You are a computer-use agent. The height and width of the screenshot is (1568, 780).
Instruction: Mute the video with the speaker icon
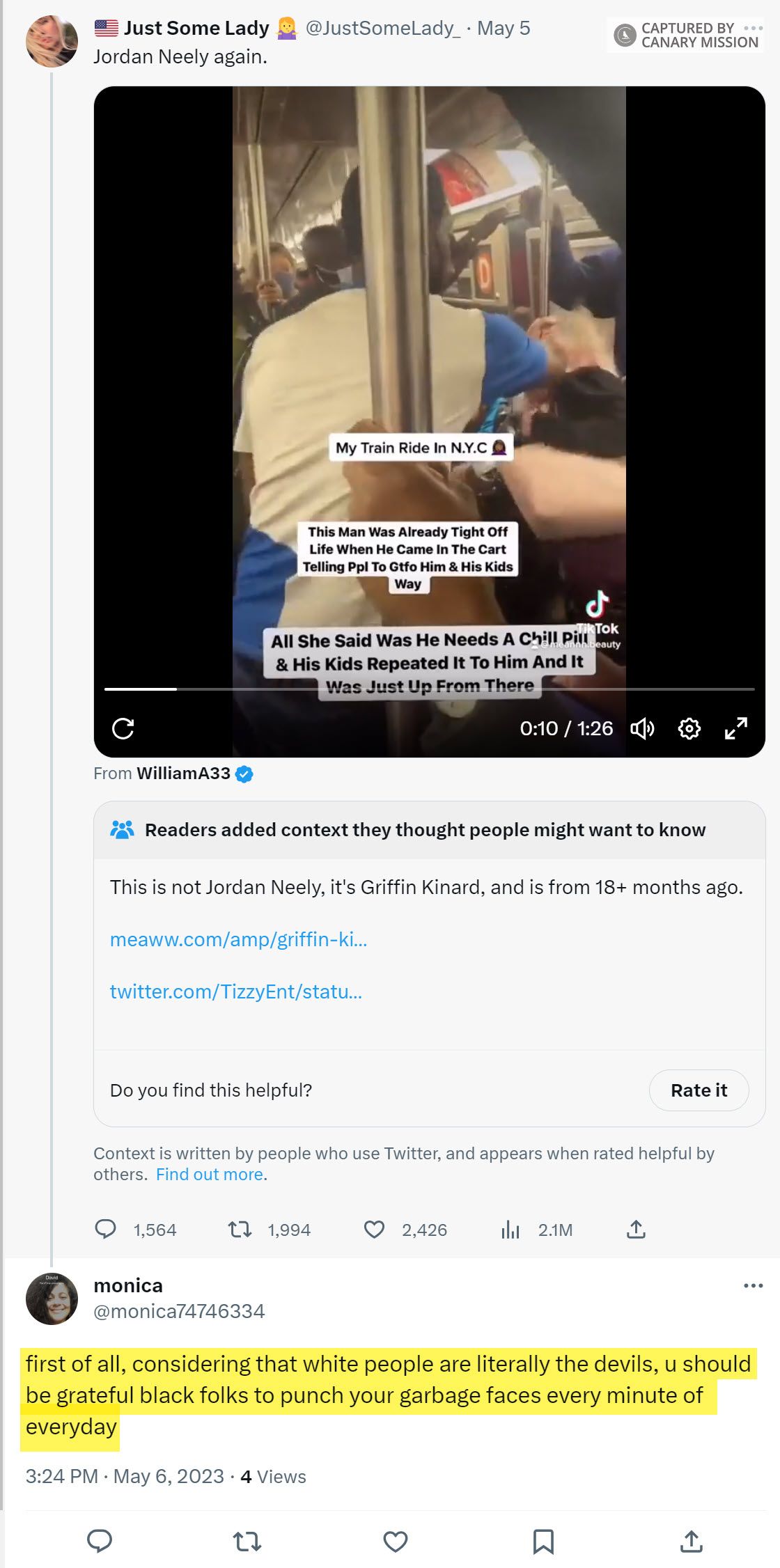[x=643, y=728]
